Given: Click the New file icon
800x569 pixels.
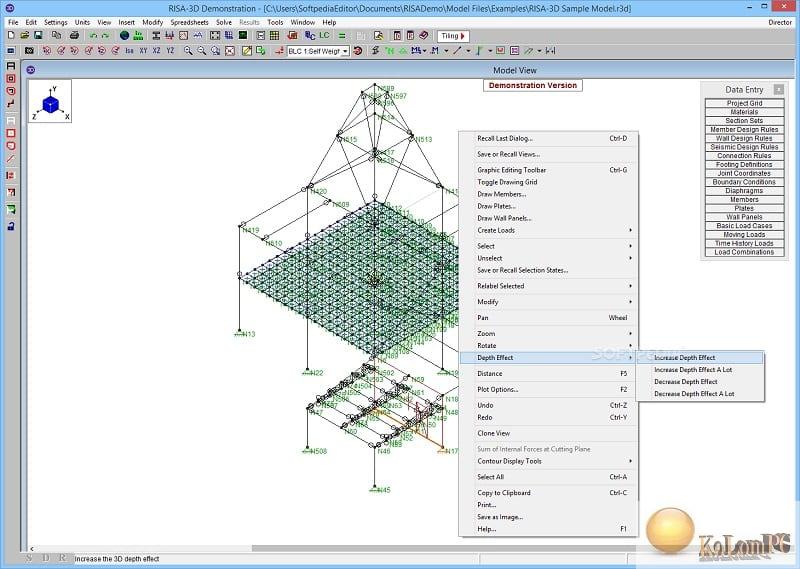Looking at the screenshot, I should [x=11, y=35].
